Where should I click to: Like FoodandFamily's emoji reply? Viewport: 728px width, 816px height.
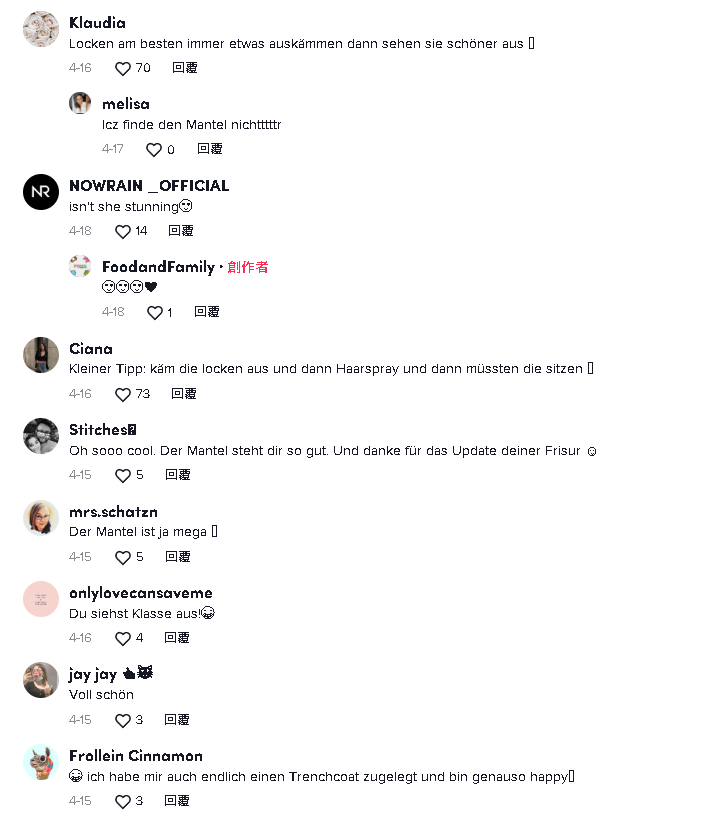pyautogui.click(x=155, y=313)
